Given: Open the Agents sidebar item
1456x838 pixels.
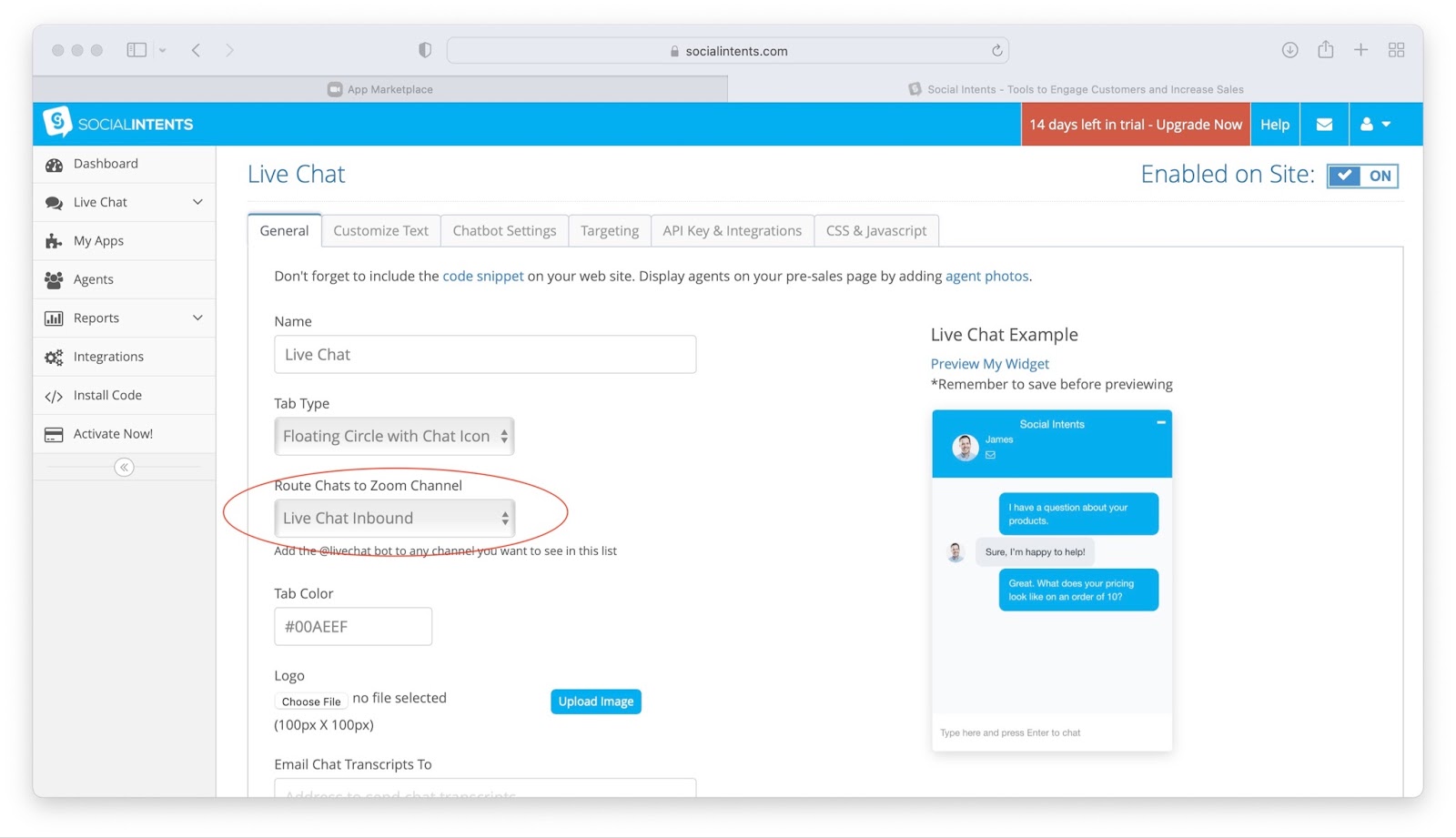Looking at the screenshot, I should 125,279.
